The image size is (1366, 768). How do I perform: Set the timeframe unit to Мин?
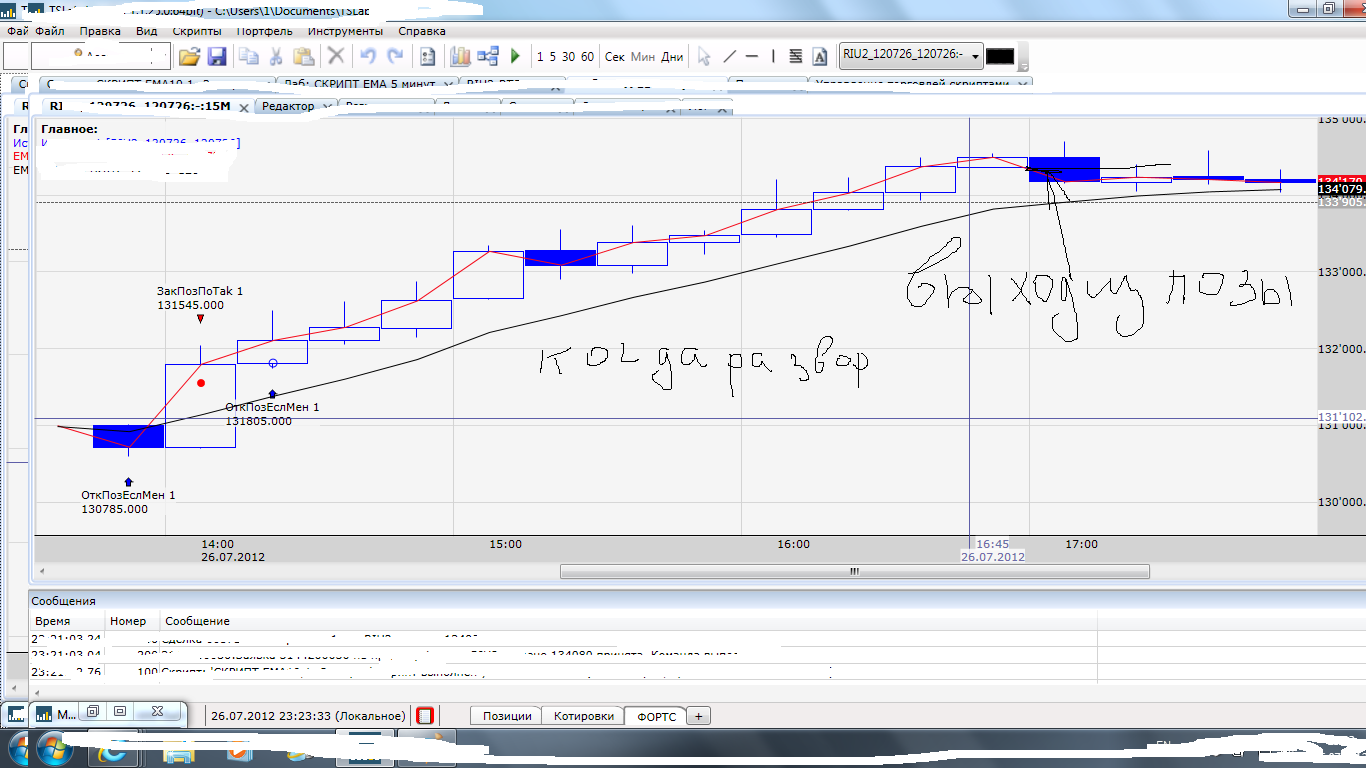(643, 57)
